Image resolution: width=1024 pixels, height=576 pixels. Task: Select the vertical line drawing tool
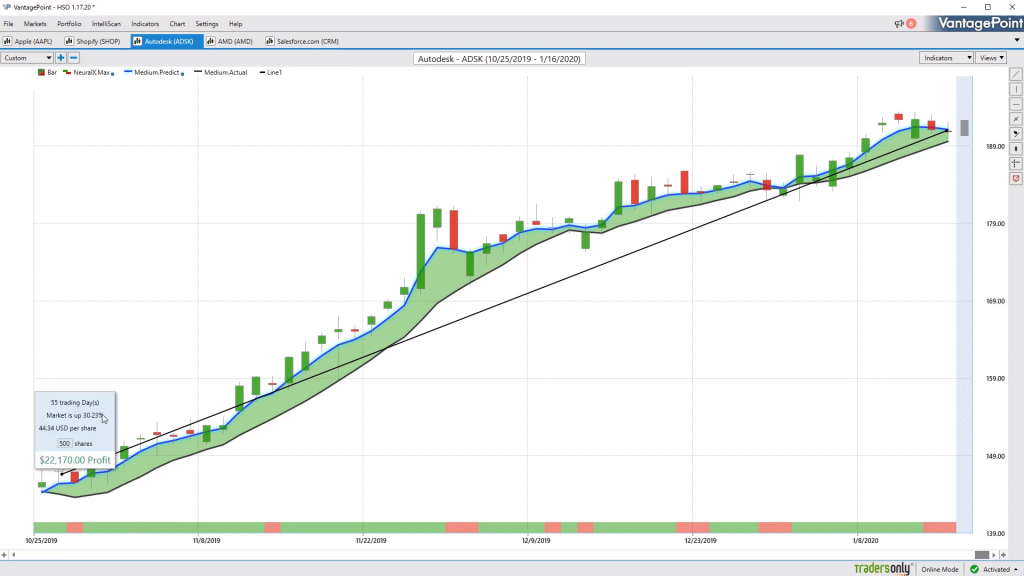[1016, 89]
